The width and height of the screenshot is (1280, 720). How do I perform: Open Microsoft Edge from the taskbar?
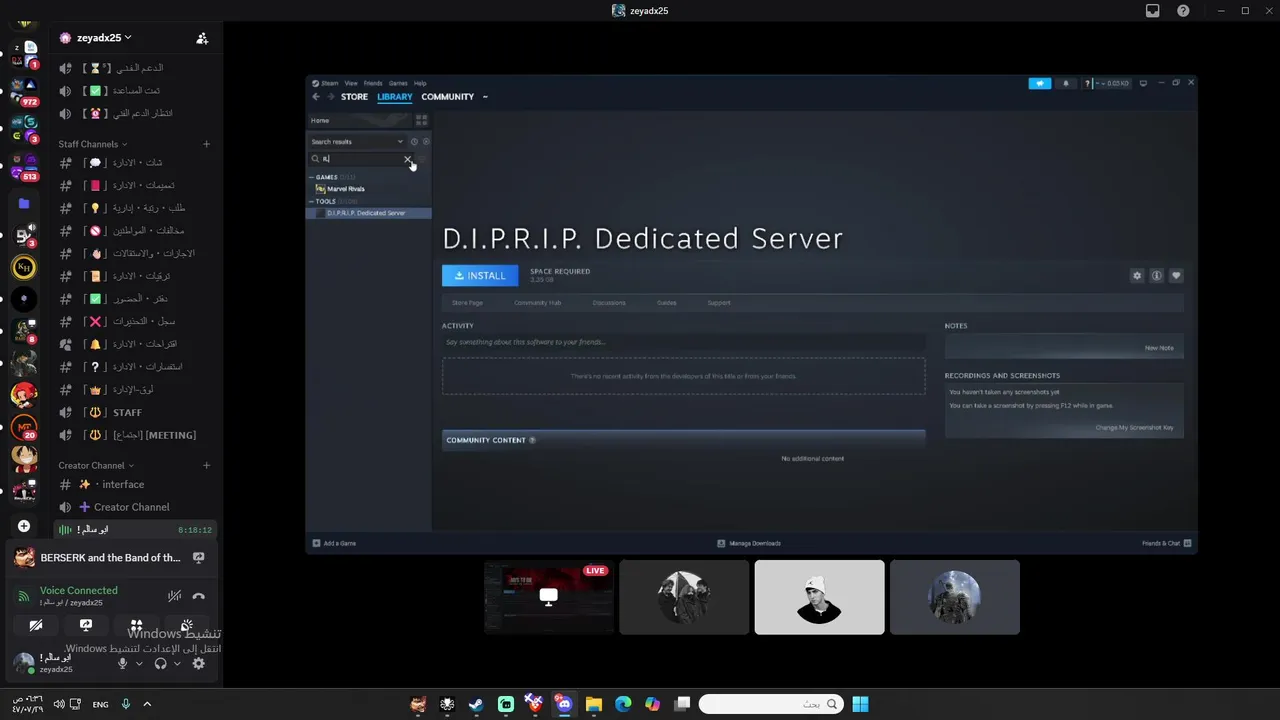[x=623, y=704]
